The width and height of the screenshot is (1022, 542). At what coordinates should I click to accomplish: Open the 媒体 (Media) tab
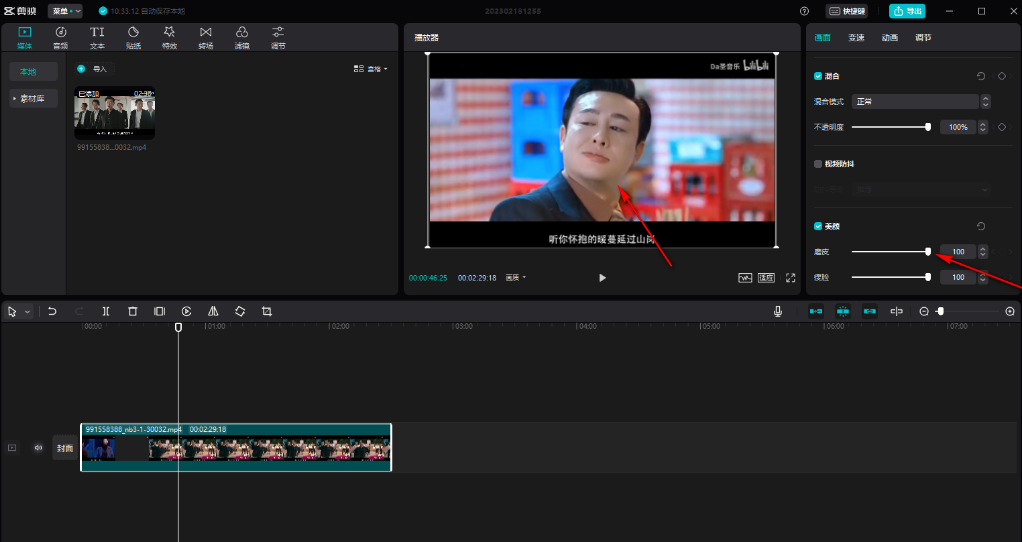pos(25,38)
